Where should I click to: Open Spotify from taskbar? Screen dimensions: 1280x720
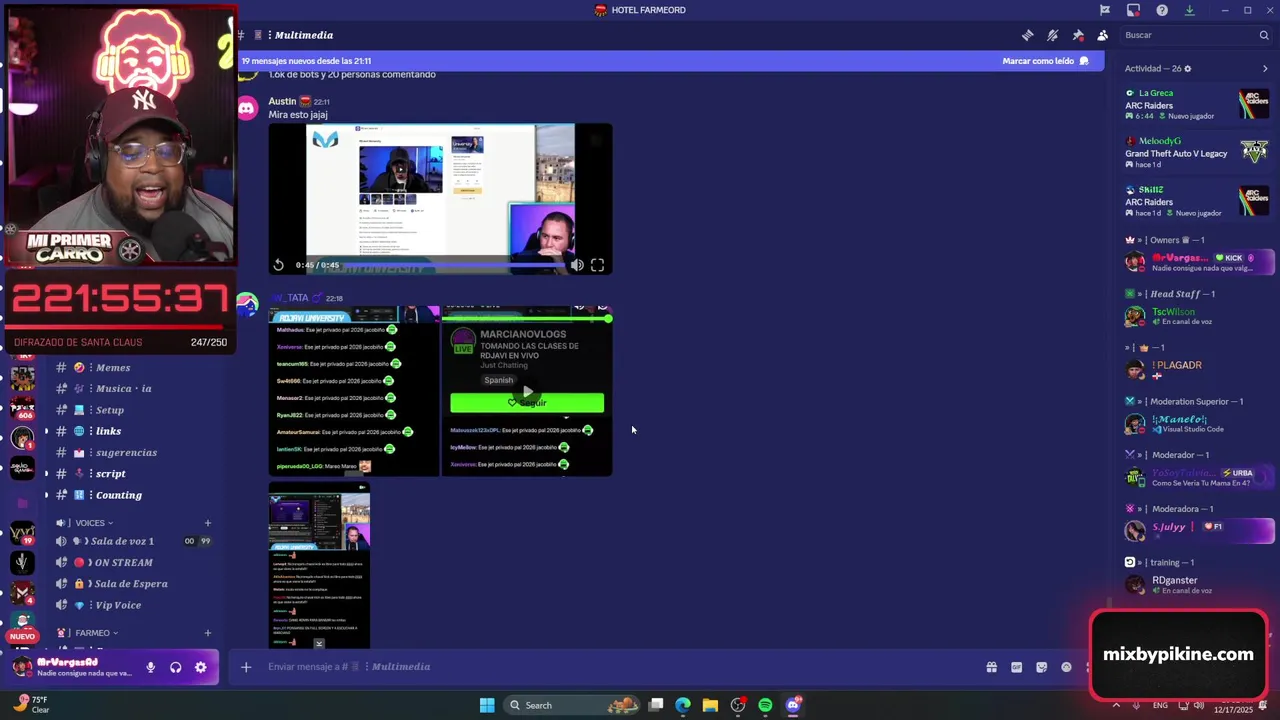click(x=765, y=705)
